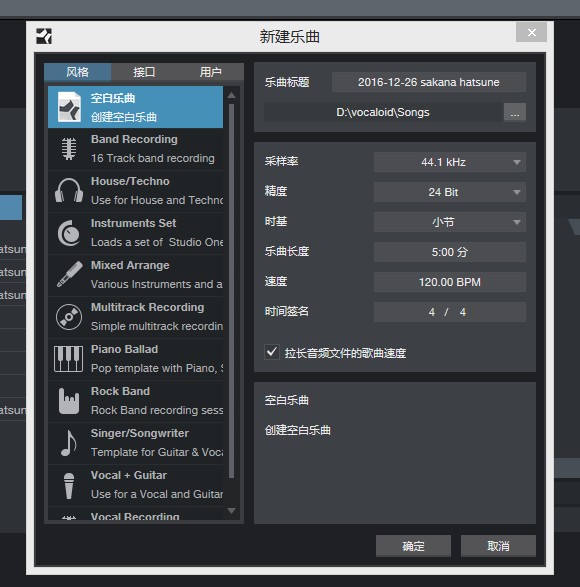Select the Instruments Set knob icon
Viewport: 580px width, 587px height.
[x=69, y=233]
